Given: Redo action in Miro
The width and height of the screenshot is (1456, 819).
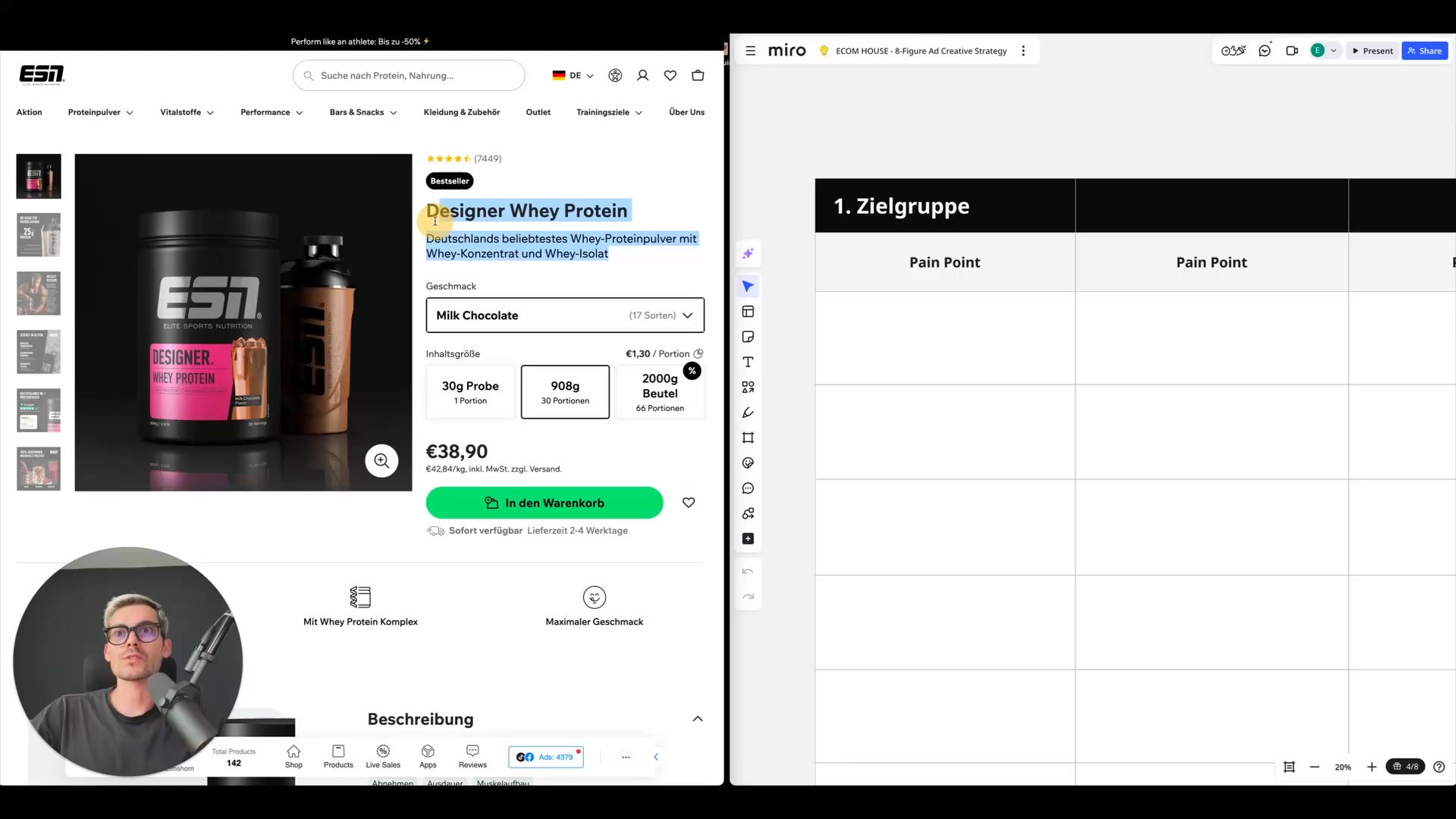Looking at the screenshot, I should pos(748,597).
